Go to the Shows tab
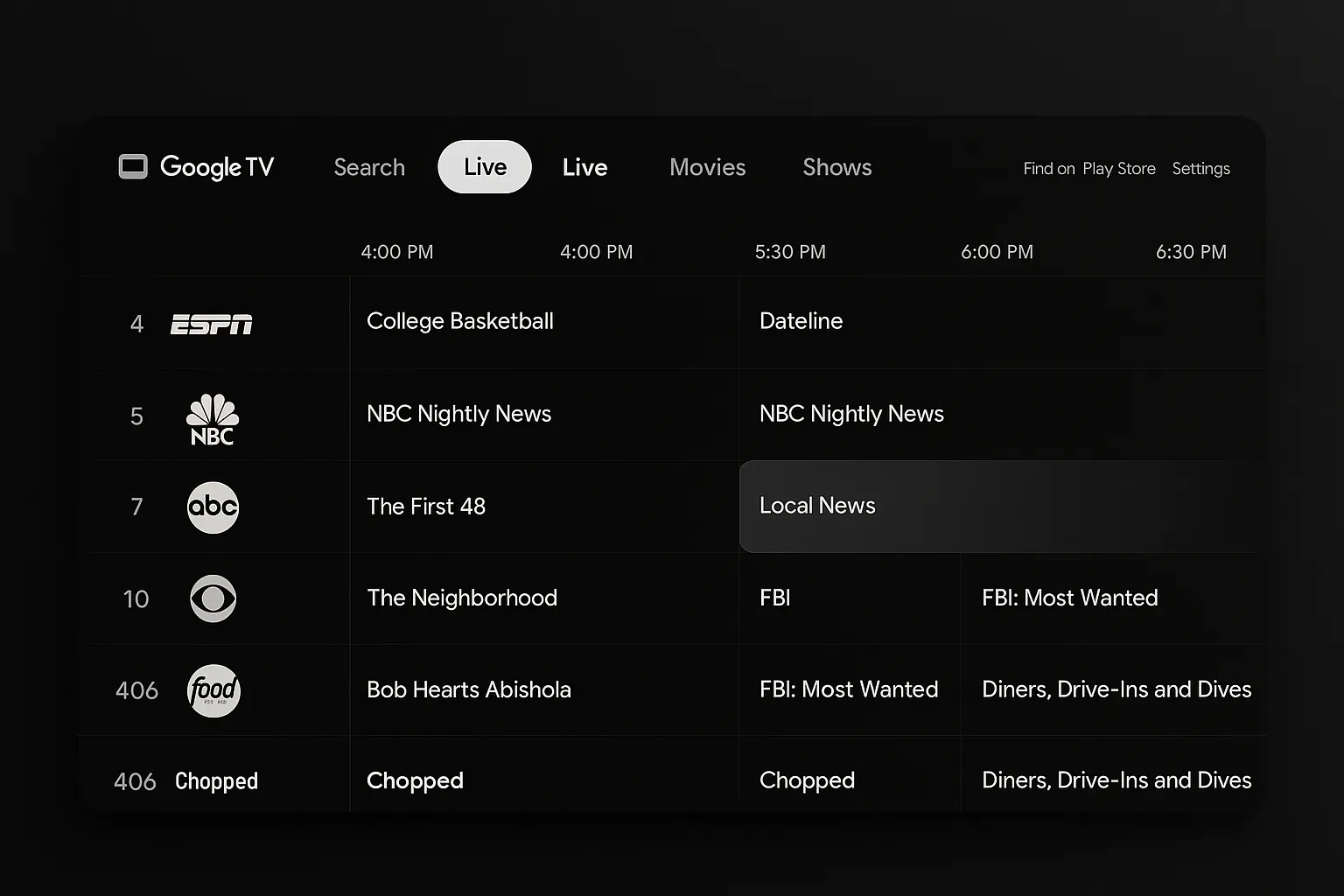 point(836,167)
